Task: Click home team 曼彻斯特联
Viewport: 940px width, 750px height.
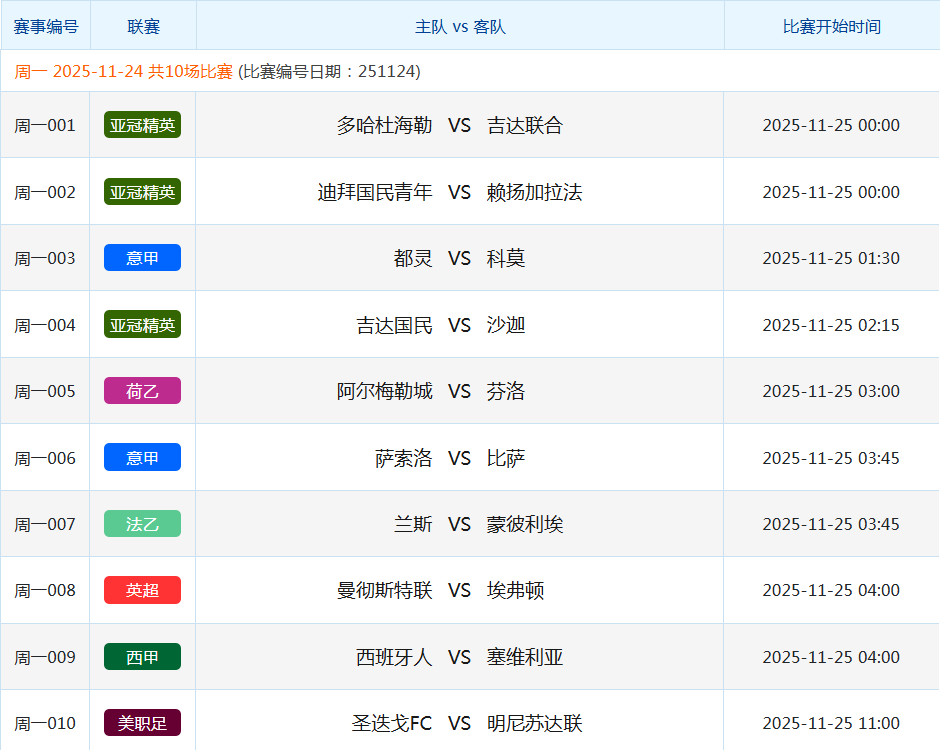Action: tap(384, 590)
